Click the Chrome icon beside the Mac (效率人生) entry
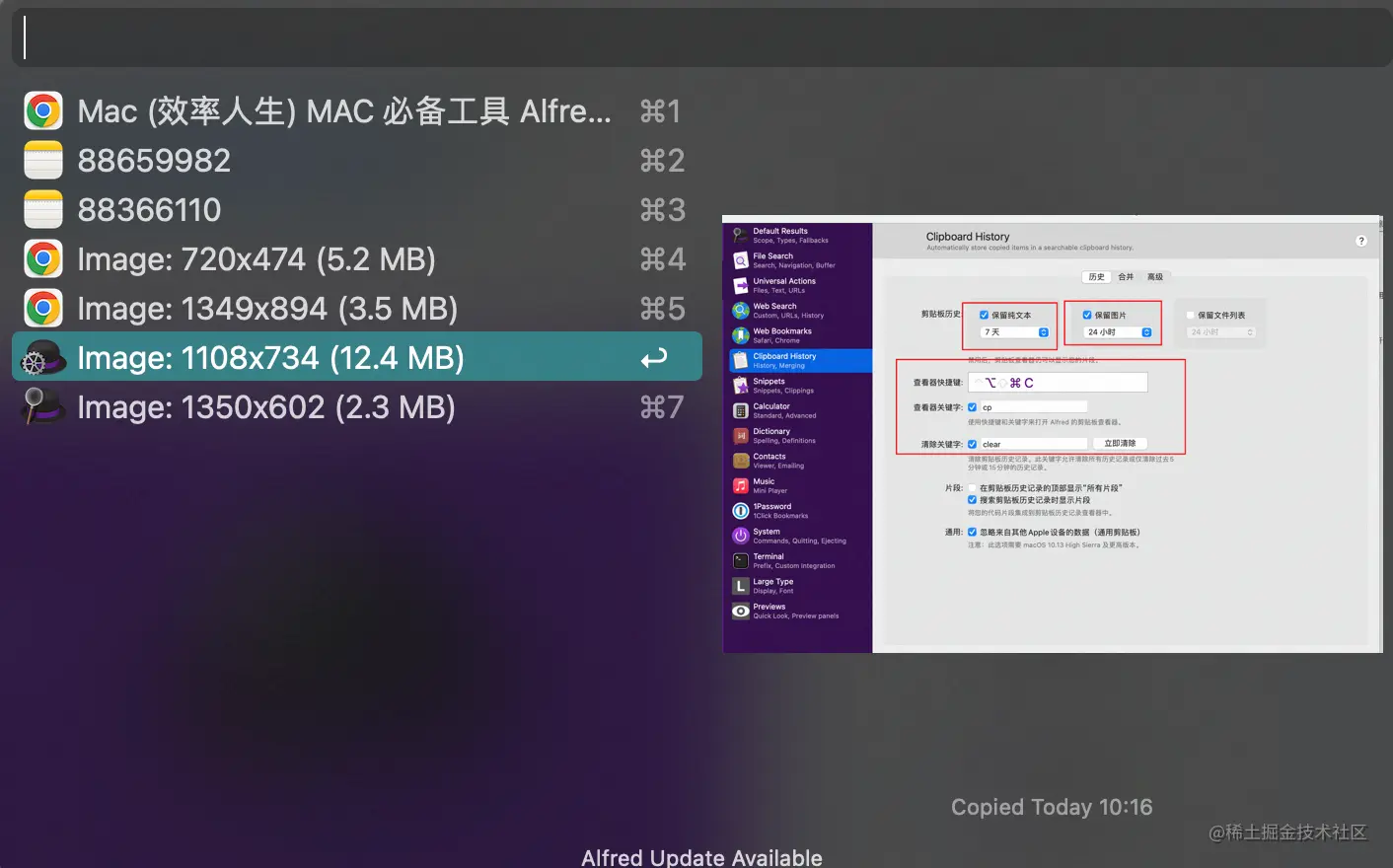Image resolution: width=1393 pixels, height=868 pixels. [43, 110]
